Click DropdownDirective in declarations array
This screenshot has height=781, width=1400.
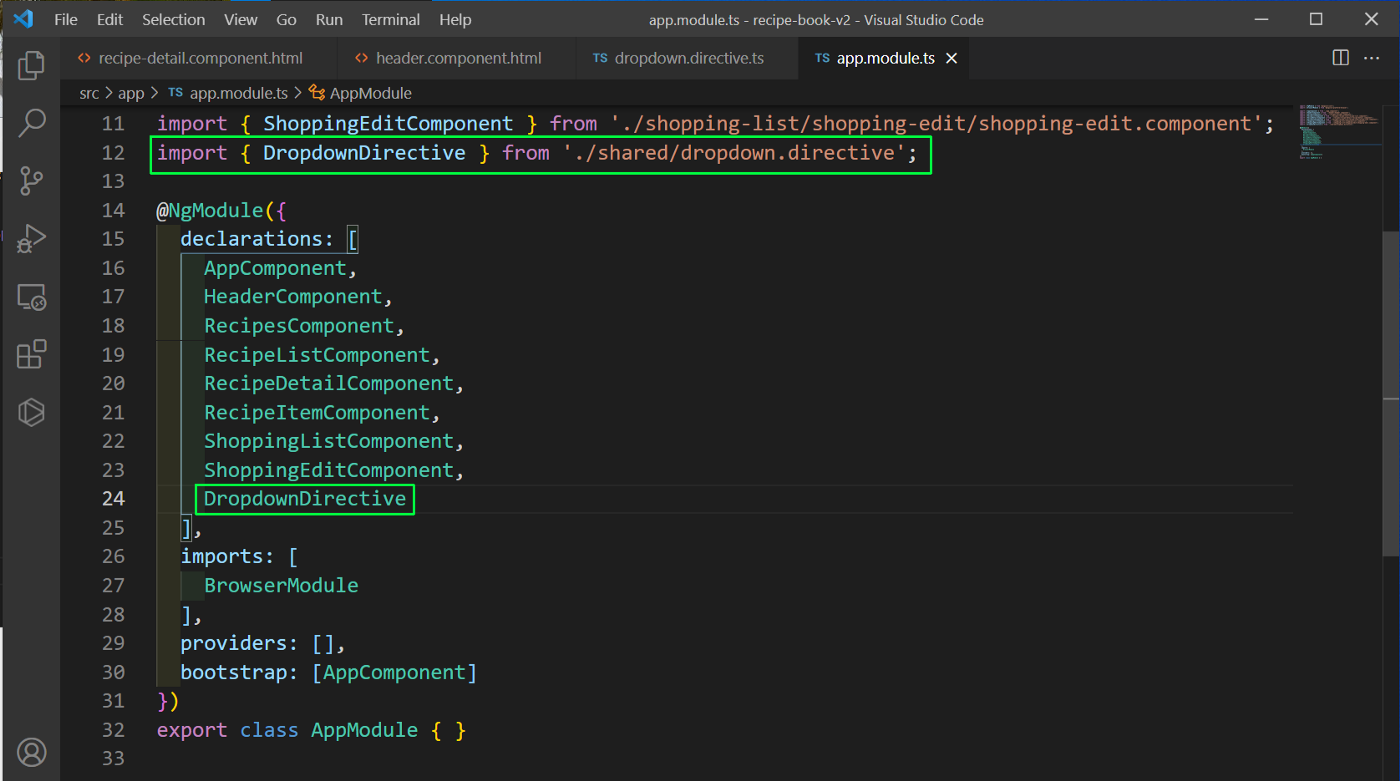(305, 498)
